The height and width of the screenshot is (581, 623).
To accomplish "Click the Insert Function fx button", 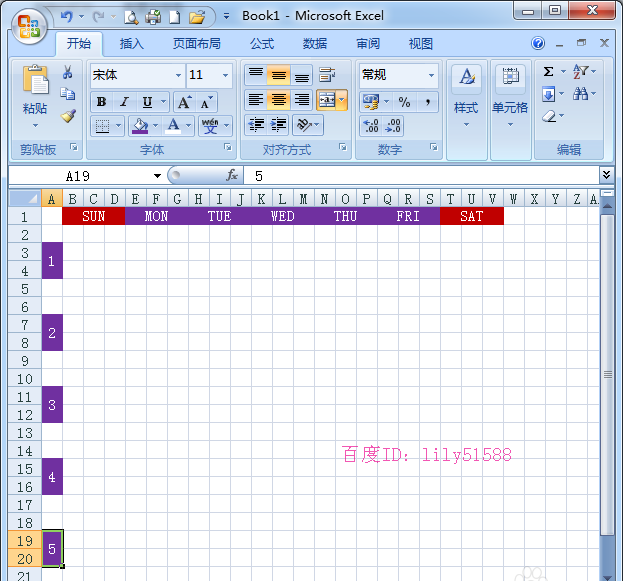I will [x=232, y=175].
